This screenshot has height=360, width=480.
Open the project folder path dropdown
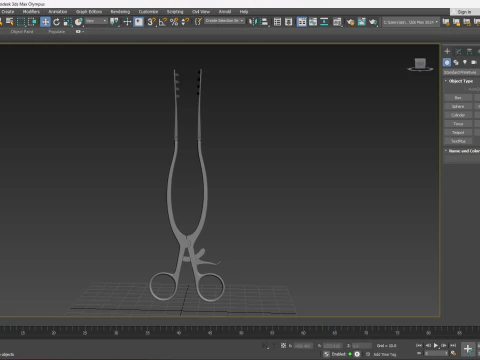click(410, 22)
